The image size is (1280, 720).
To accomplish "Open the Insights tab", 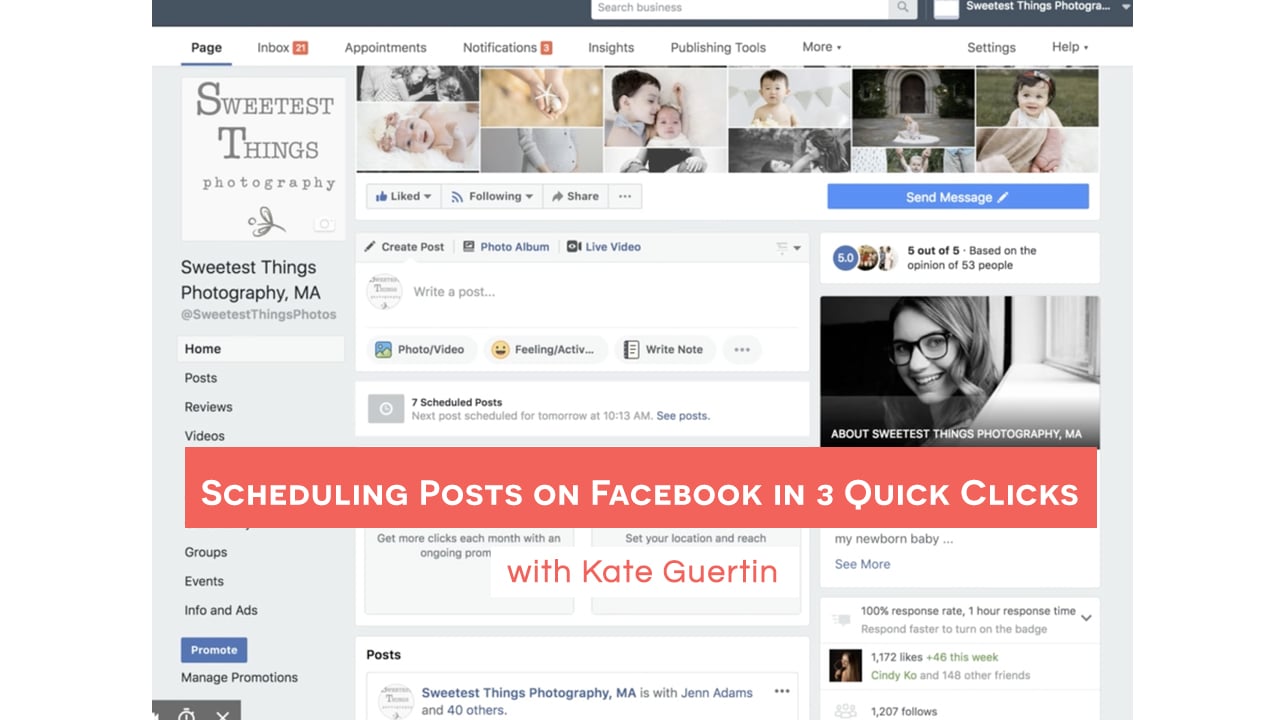I will coord(611,47).
